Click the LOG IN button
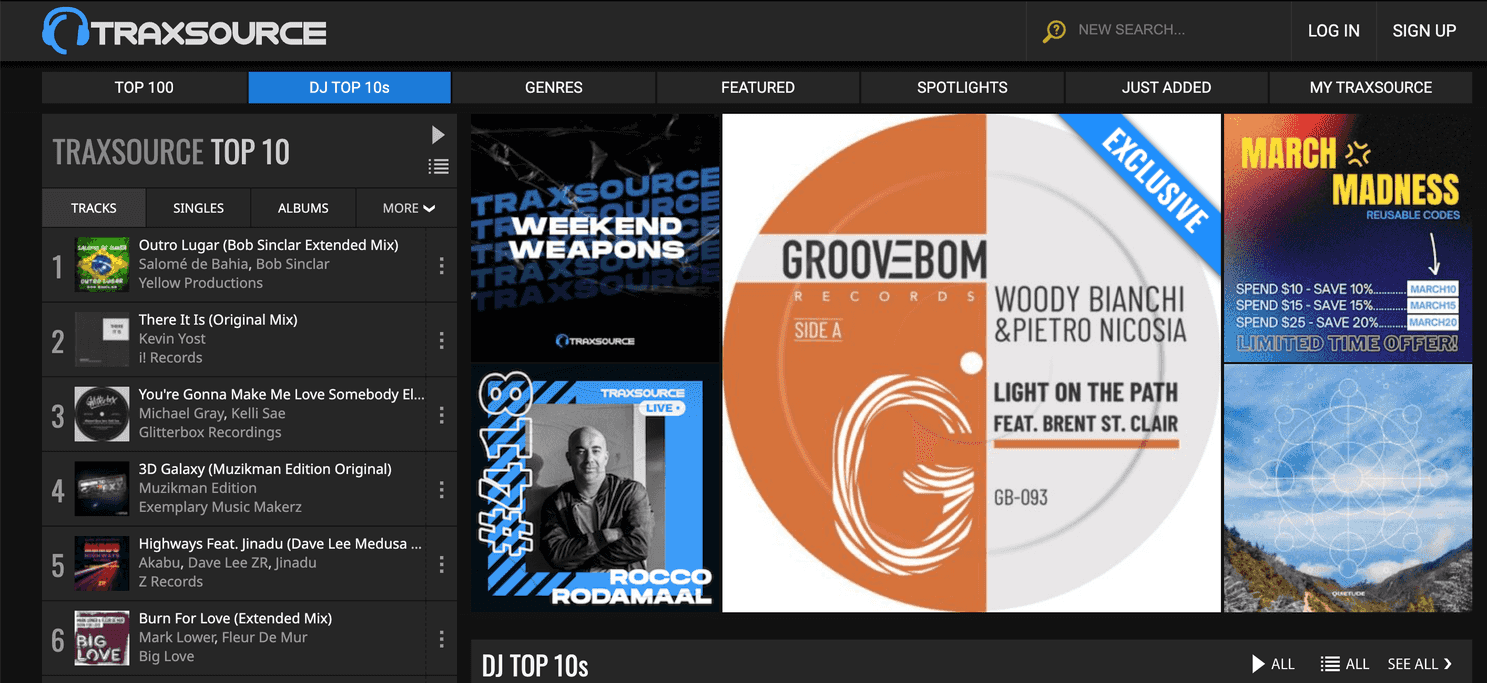The height and width of the screenshot is (683, 1487). coord(1333,31)
